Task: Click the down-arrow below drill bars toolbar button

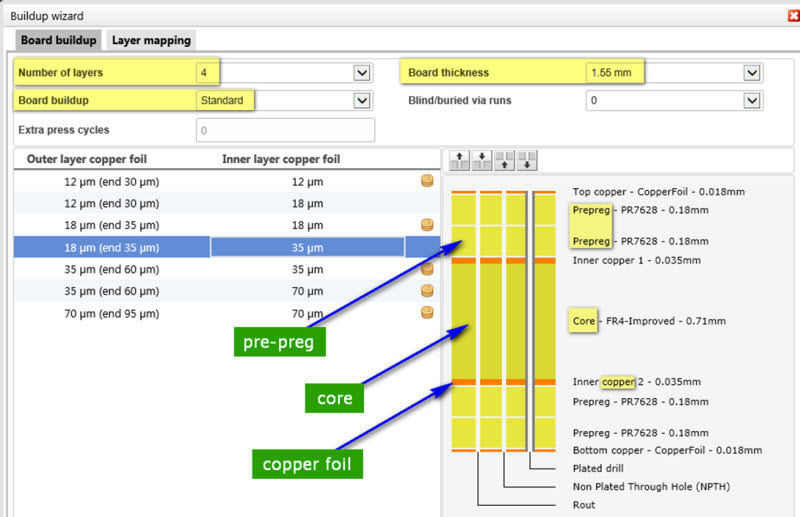Action: 527,160
